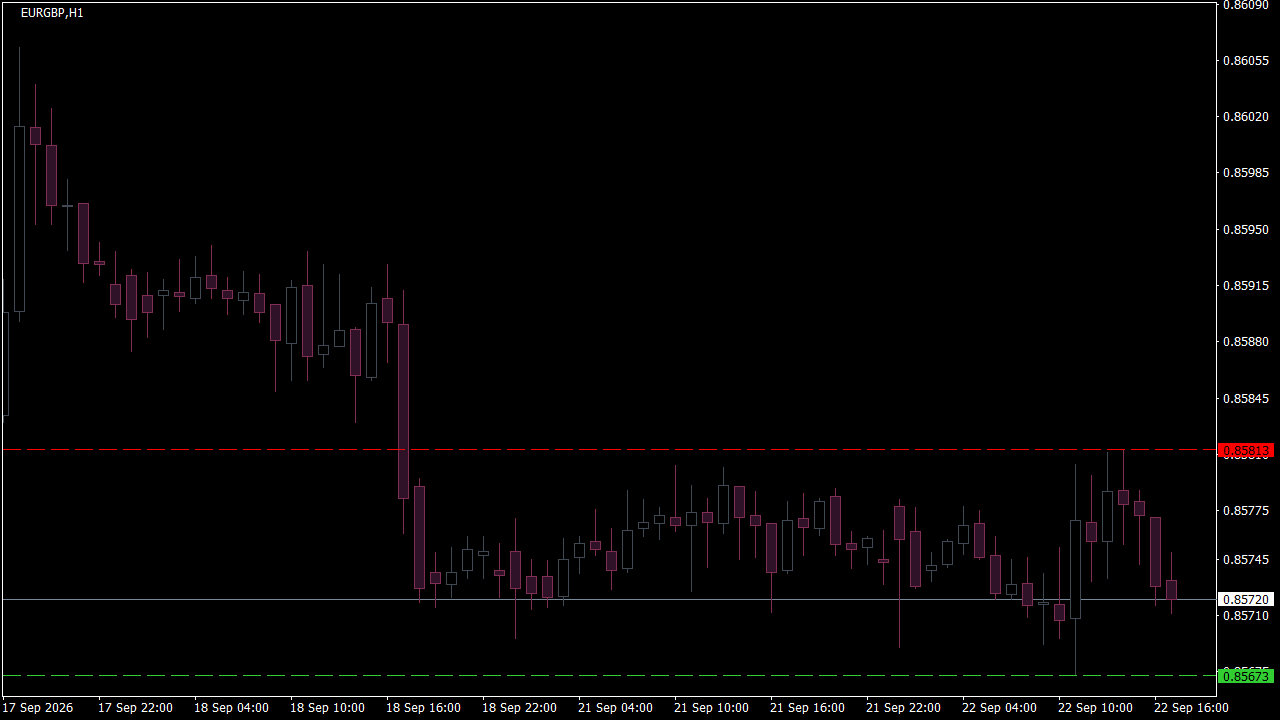Click the 0.85710 price scale label
This screenshot has height=720, width=1280.
pos(1247,615)
